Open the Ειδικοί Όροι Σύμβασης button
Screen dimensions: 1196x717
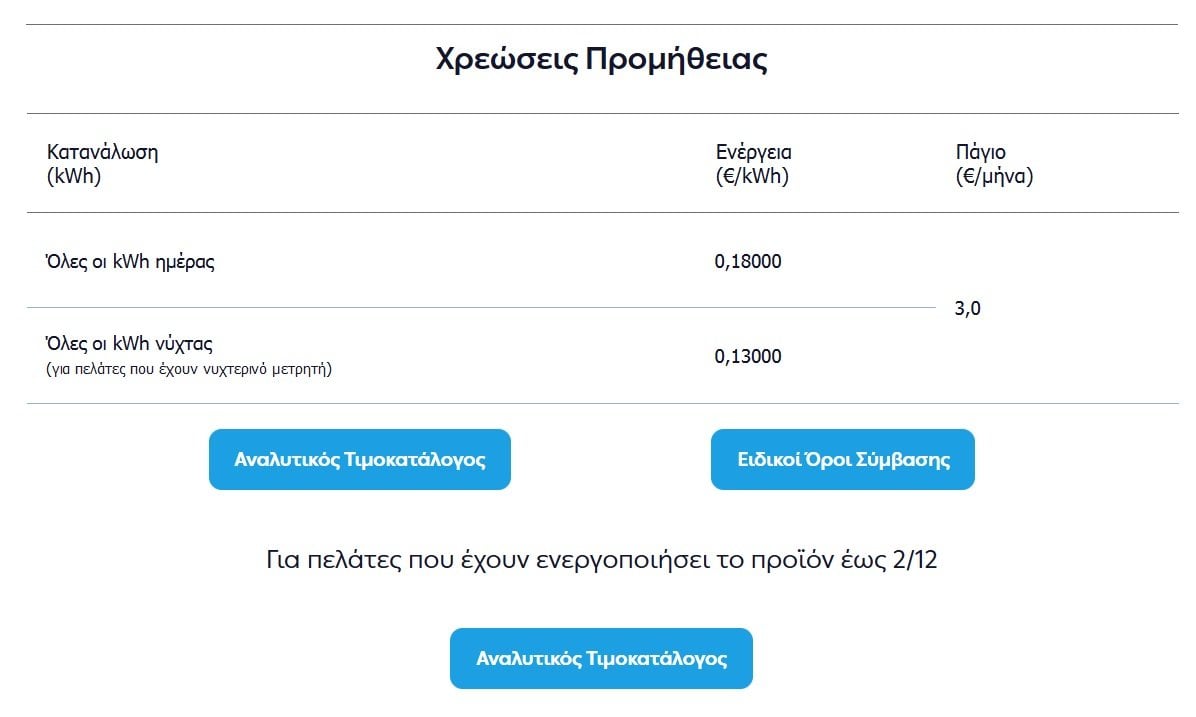[x=843, y=459]
